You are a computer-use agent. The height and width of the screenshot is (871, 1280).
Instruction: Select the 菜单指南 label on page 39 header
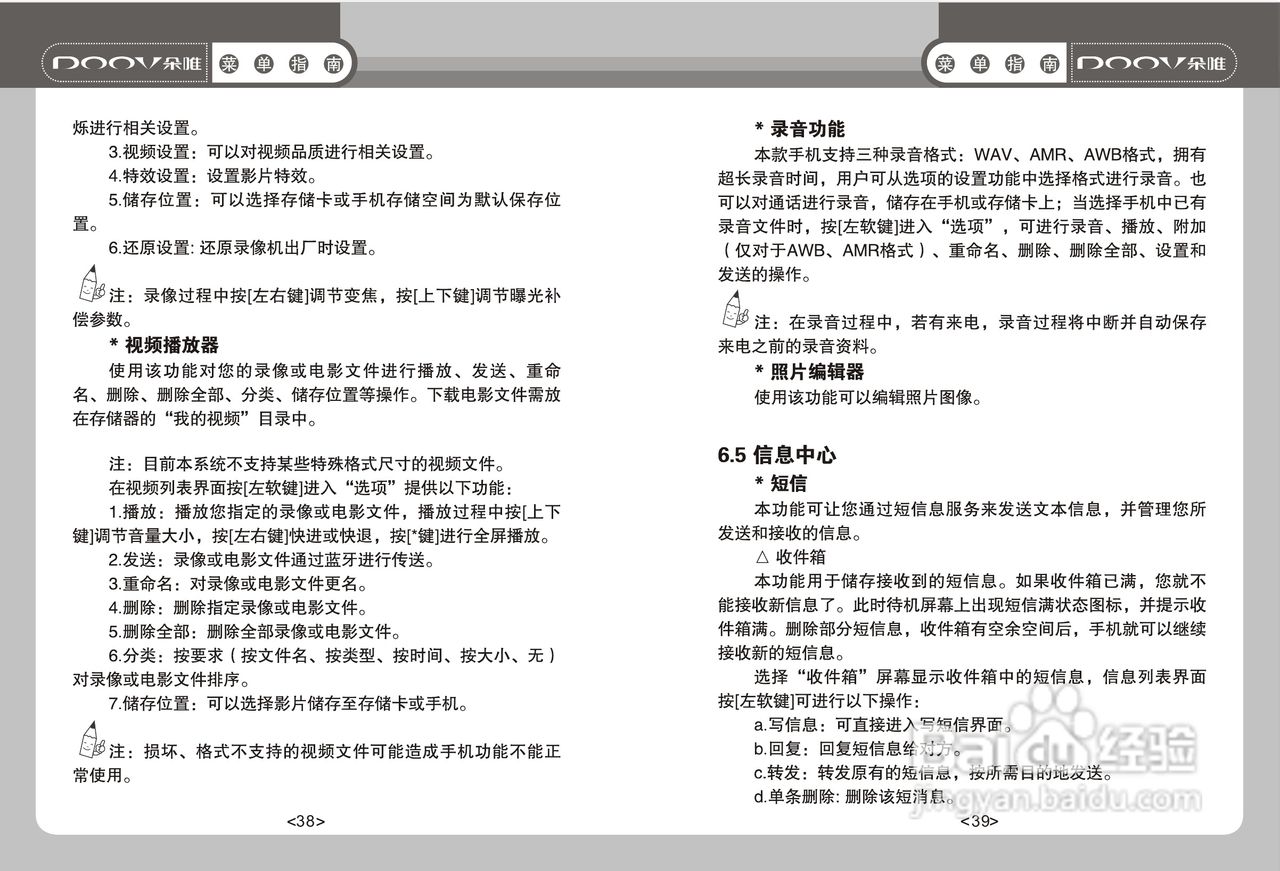click(997, 66)
